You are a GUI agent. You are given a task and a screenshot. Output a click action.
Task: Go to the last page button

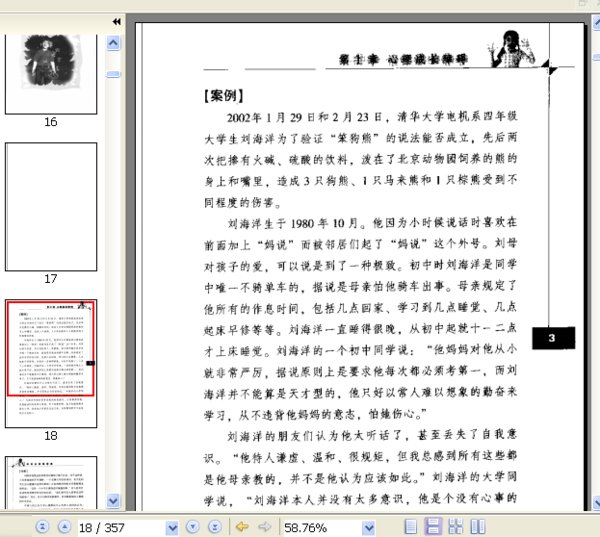tap(215, 527)
